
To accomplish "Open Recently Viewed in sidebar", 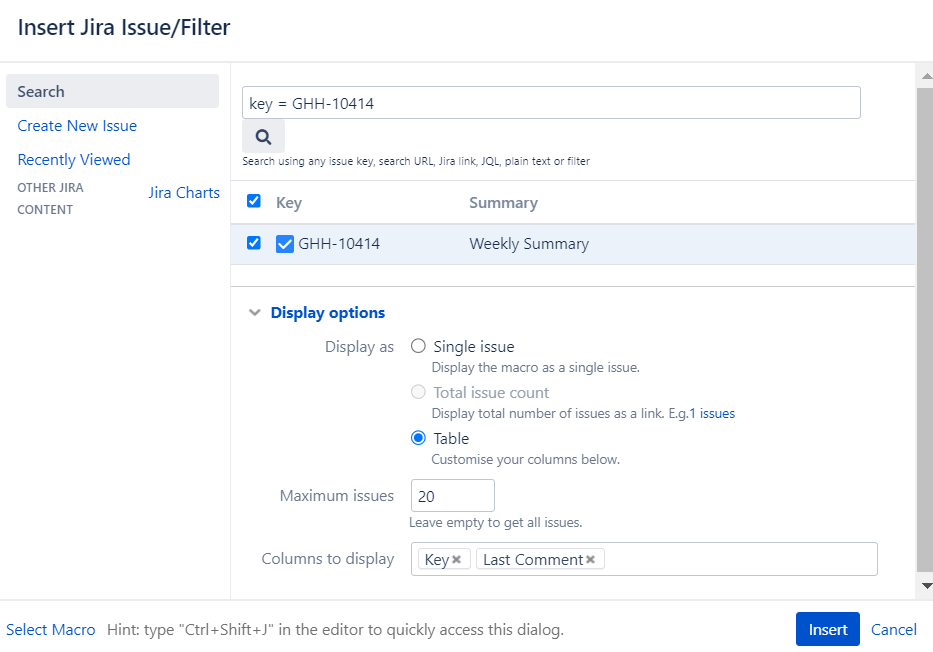I will (74, 159).
